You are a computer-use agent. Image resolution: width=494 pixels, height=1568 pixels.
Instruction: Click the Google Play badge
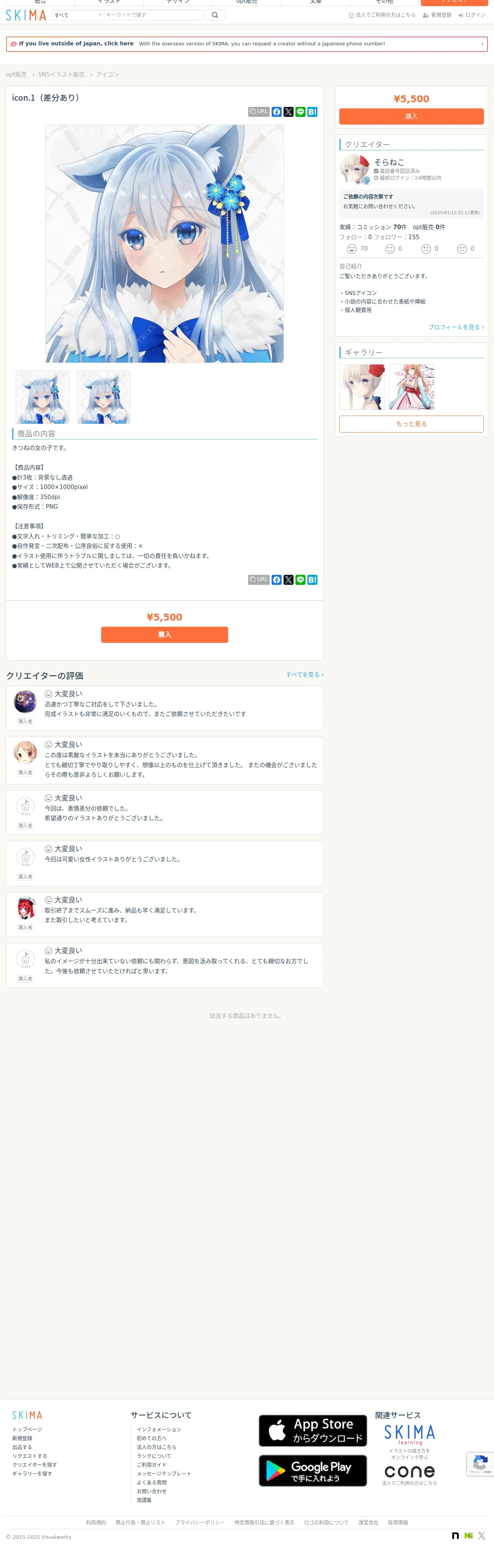(x=313, y=1471)
